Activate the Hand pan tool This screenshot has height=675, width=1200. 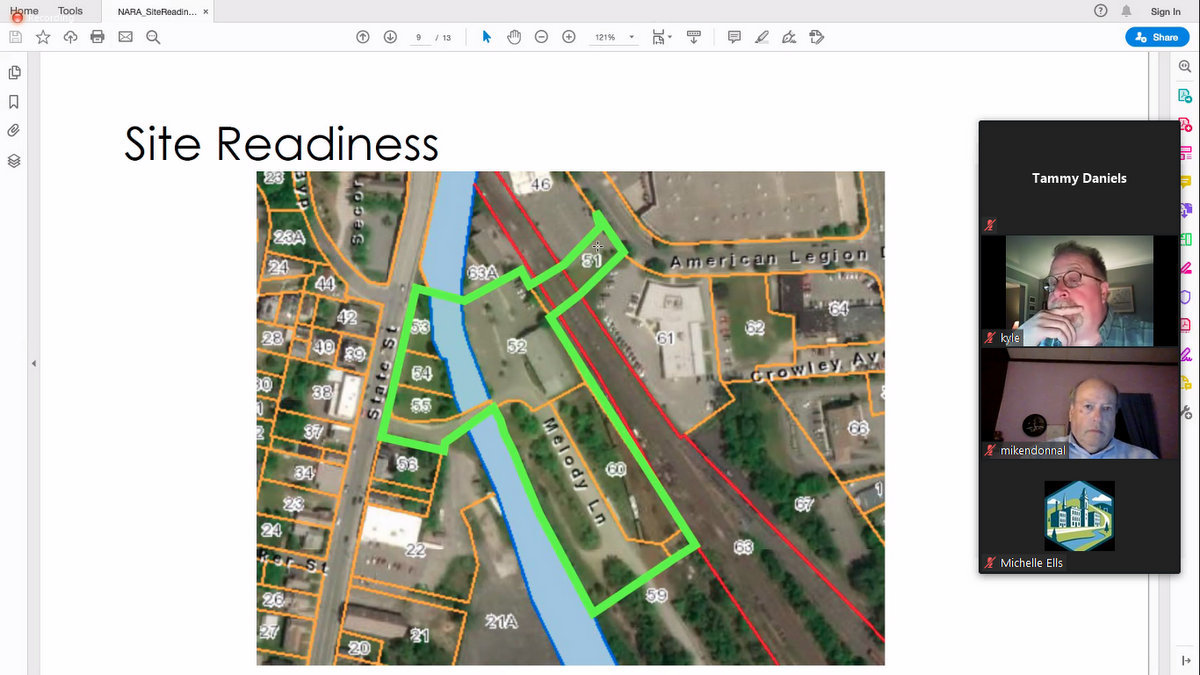(x=514, y=37)
